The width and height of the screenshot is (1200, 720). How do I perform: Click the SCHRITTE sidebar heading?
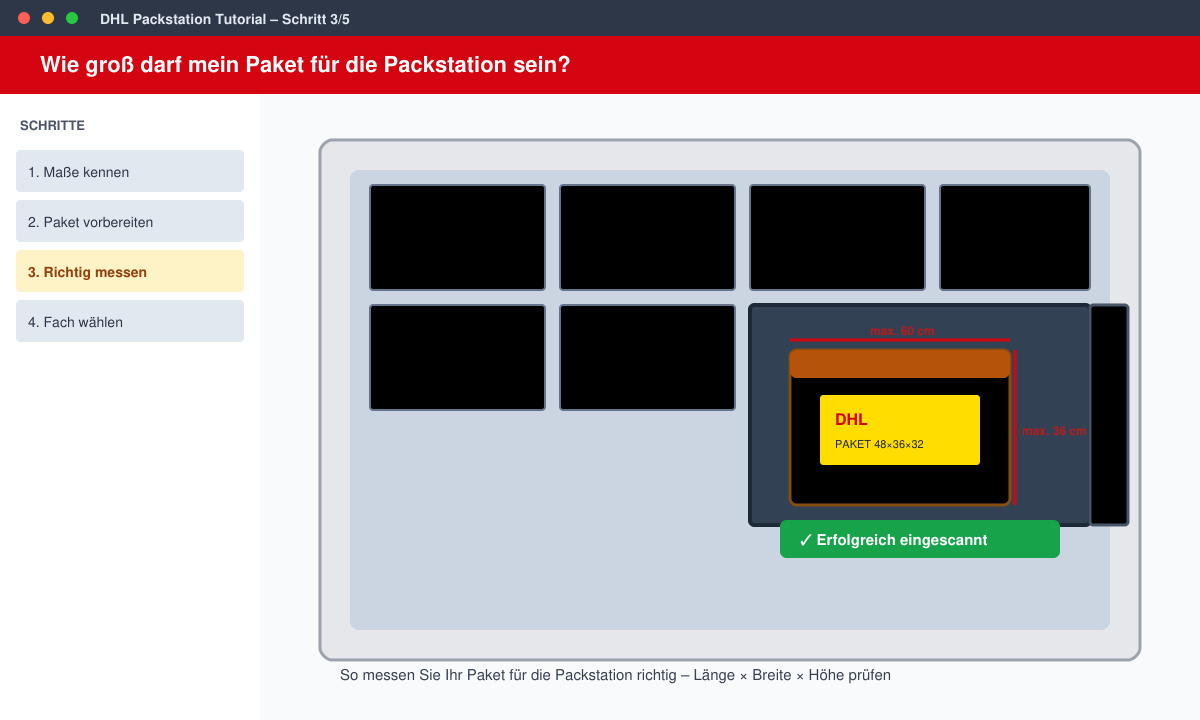point(52,126)
